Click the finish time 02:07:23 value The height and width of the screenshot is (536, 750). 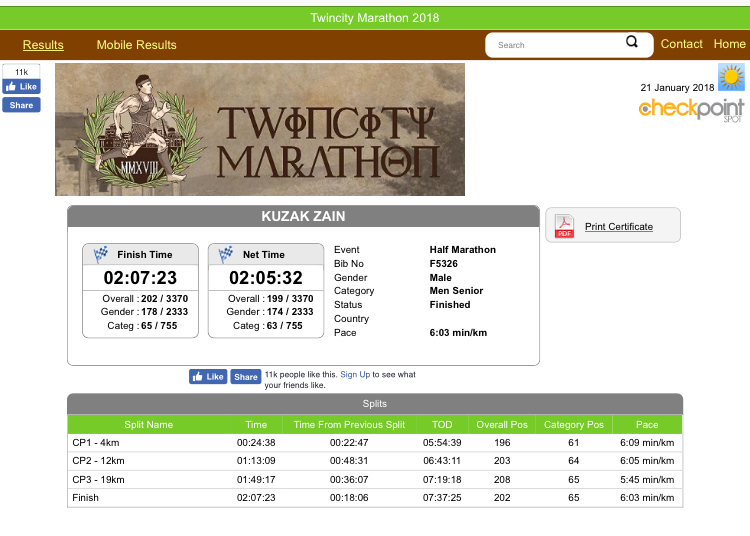tap(140, 278)
